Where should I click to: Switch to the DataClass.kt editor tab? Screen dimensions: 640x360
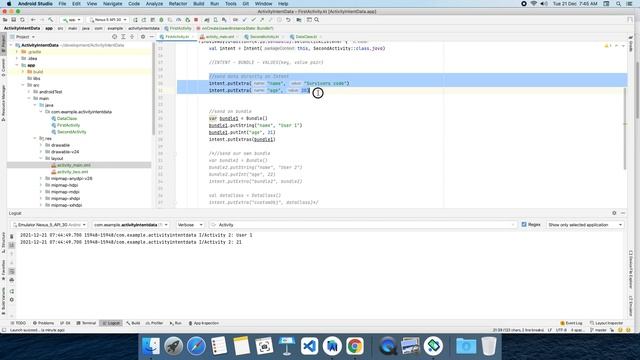pyautogui.click(x=306, y=37)
